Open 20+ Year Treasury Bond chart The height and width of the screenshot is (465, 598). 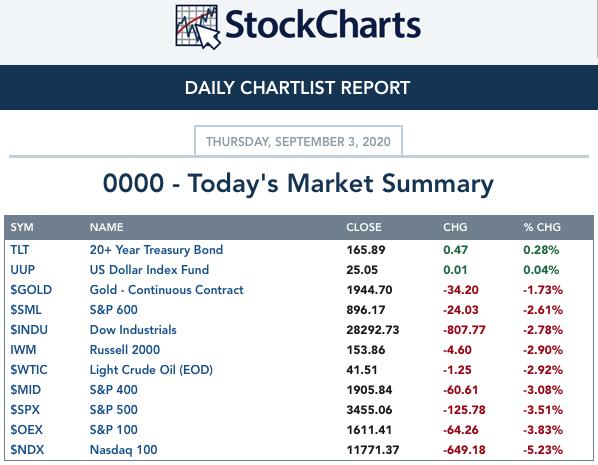(156, 250)
